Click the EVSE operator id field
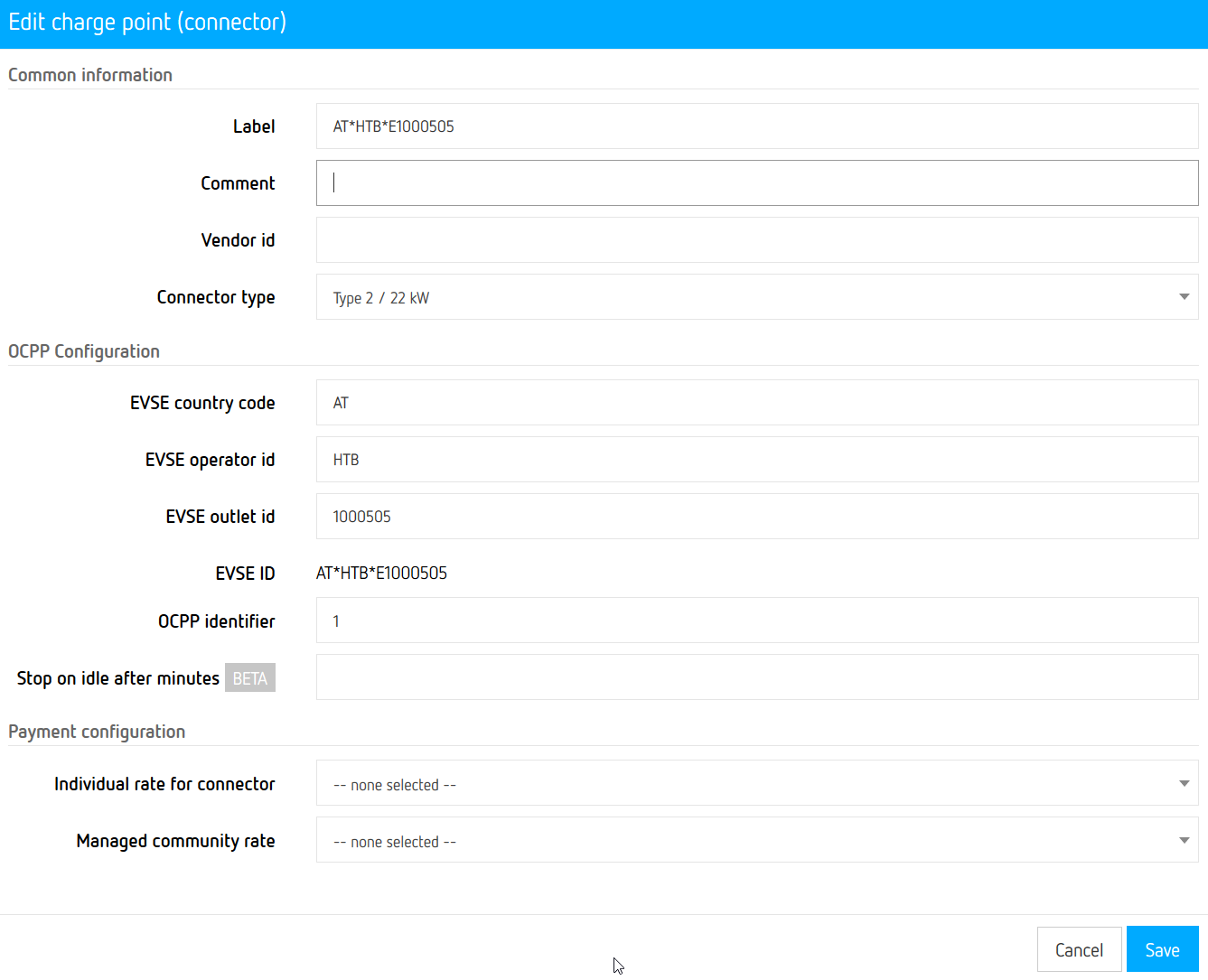Screen dimensions: 1208x980 coord(756,460)
